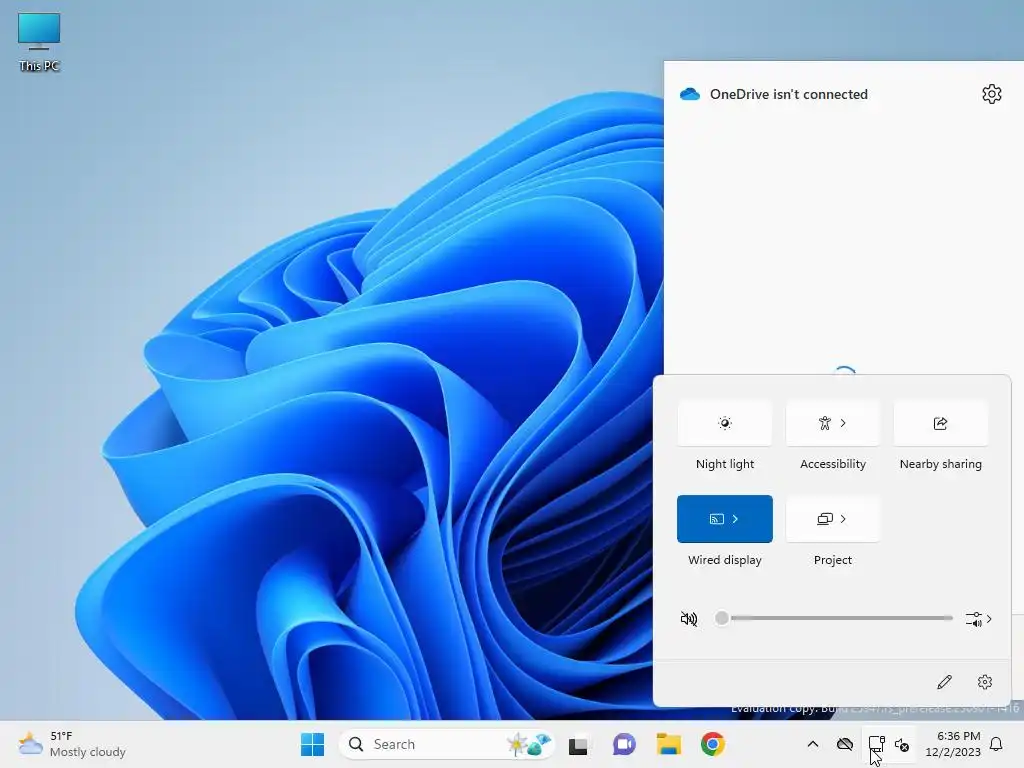Open OneDrive settings gear icon
The image size is (1024, 768).
pyautogui.click(x=991, y=94)
